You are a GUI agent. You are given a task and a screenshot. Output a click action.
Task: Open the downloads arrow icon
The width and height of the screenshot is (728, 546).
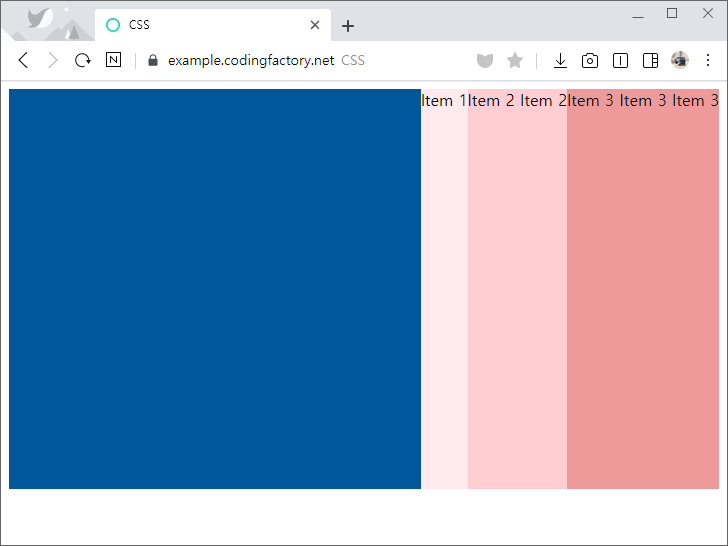click(x=560, y=60)
